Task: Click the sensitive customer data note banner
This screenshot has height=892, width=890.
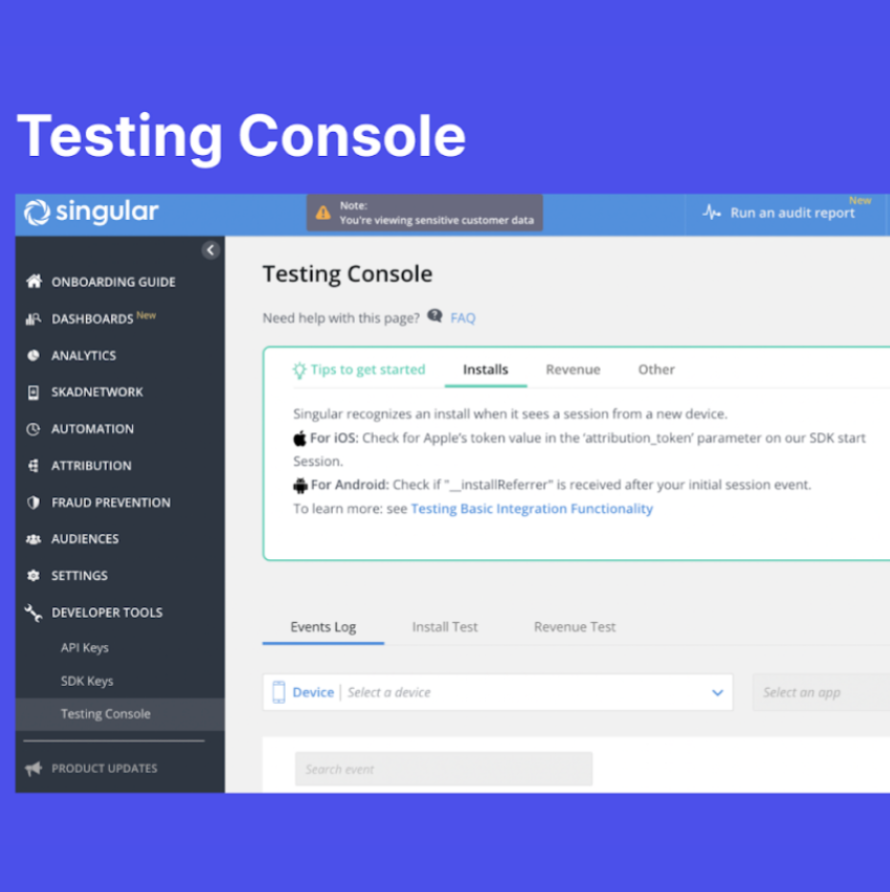Action: [x=425, y=213]
